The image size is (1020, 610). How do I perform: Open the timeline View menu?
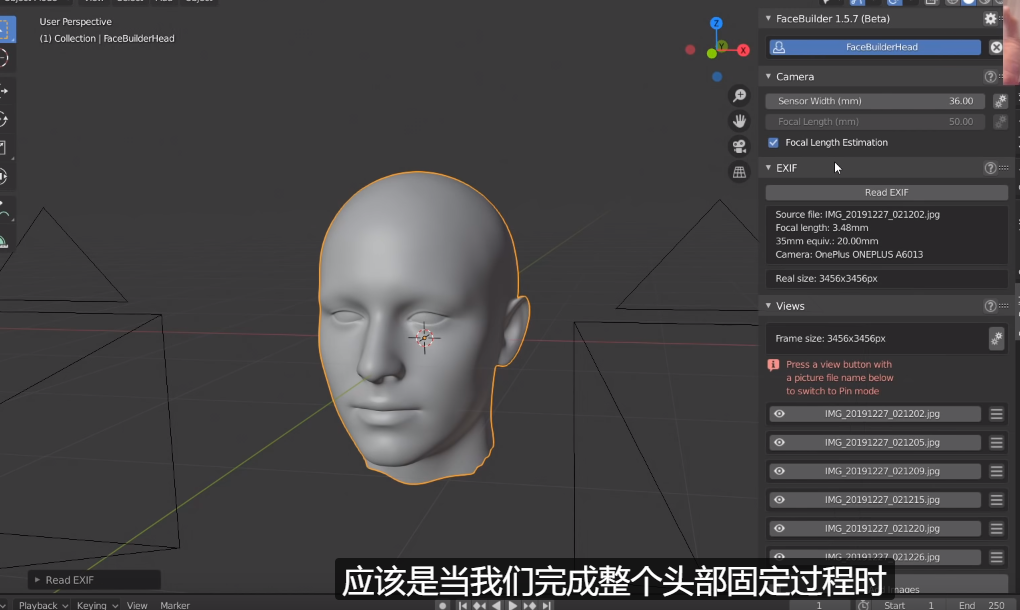[137, 605]
